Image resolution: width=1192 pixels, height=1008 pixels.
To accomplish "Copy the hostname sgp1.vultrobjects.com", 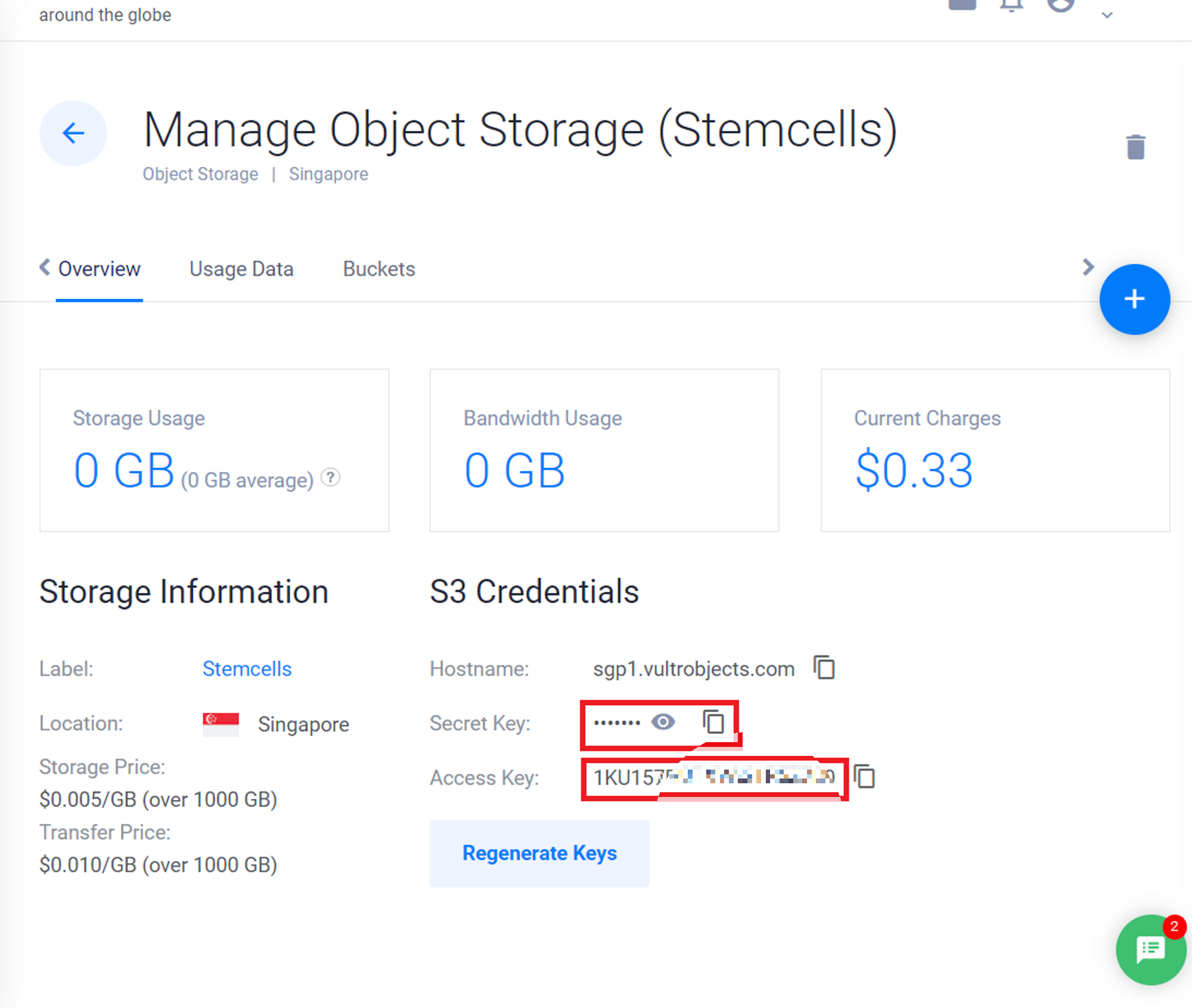I will tap(825, 668).
